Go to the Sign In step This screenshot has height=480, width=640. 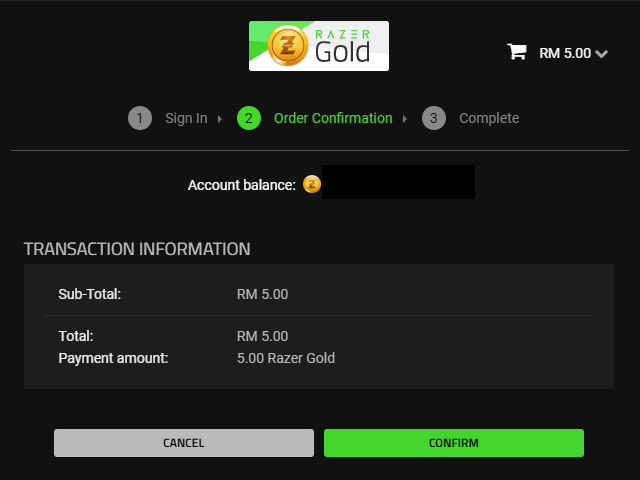(x=186, y=118)
